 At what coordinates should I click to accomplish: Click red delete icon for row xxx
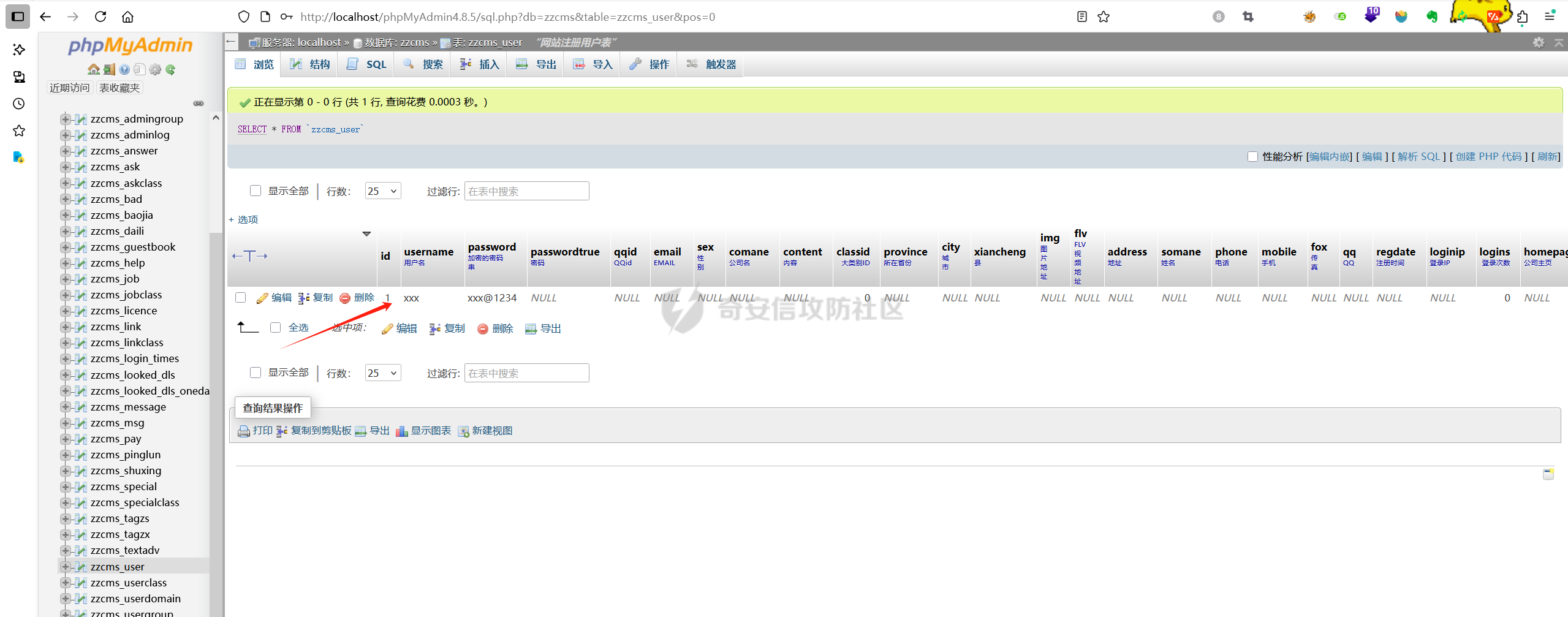pyautogui.click(x=345, y=298)
